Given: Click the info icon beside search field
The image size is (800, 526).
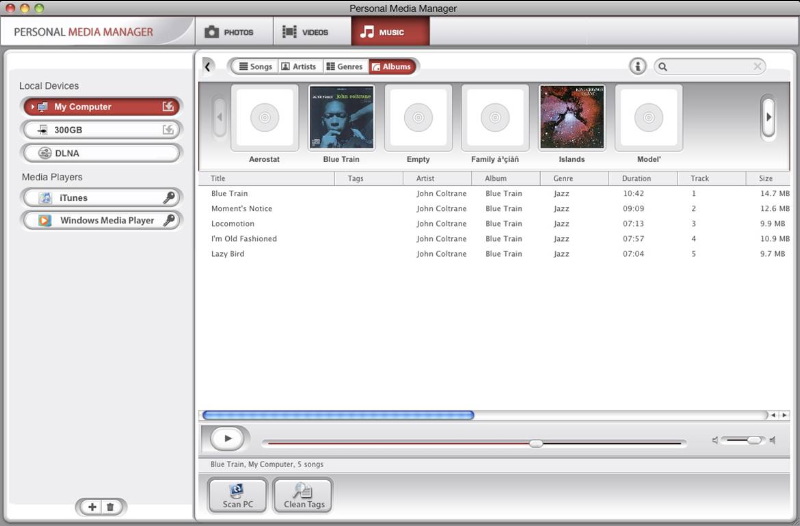Looking at the screenshot, I should (637, 66).
